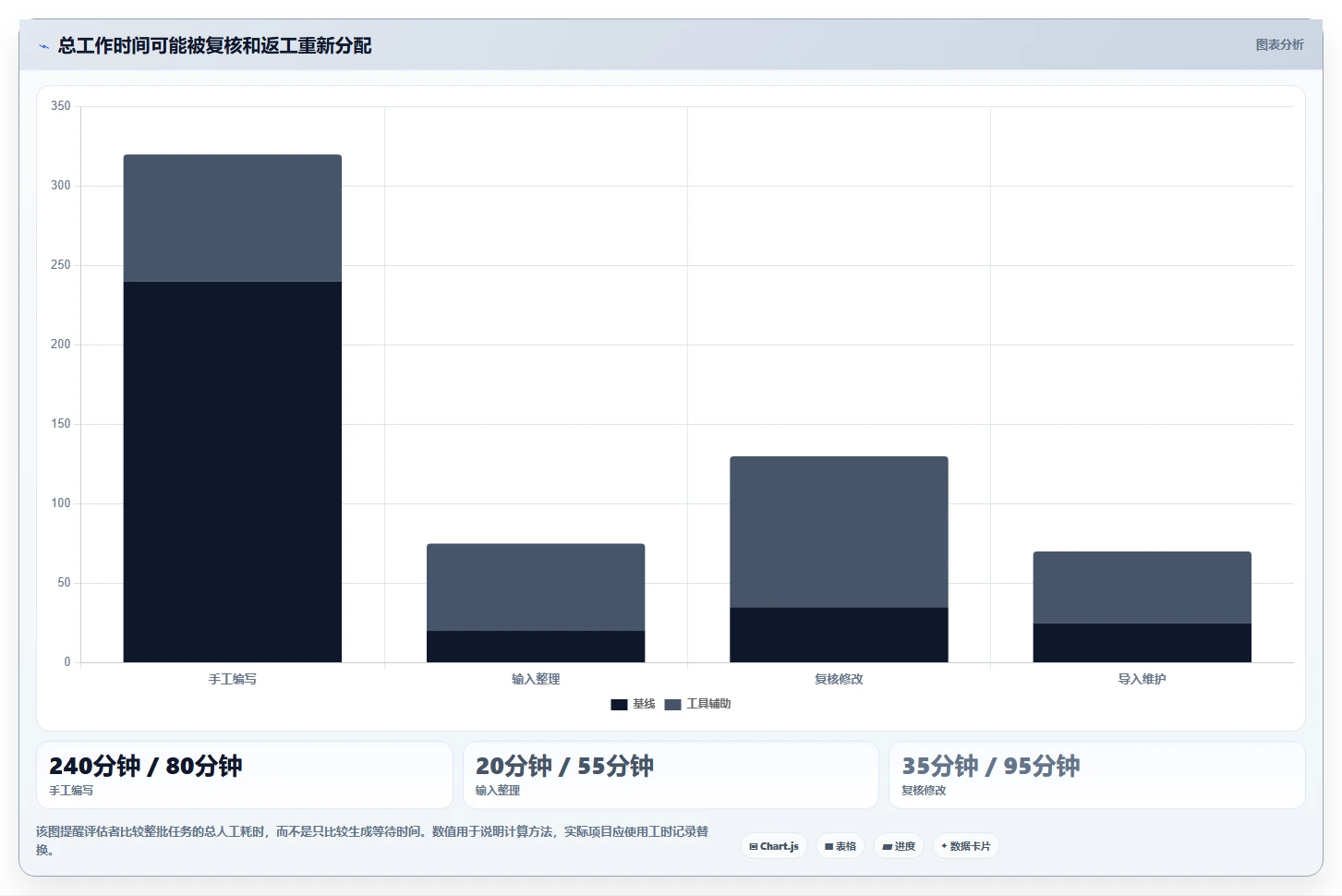Click the 输入整理 caption in the second card
1342x896 pixels.
point(498,791)
